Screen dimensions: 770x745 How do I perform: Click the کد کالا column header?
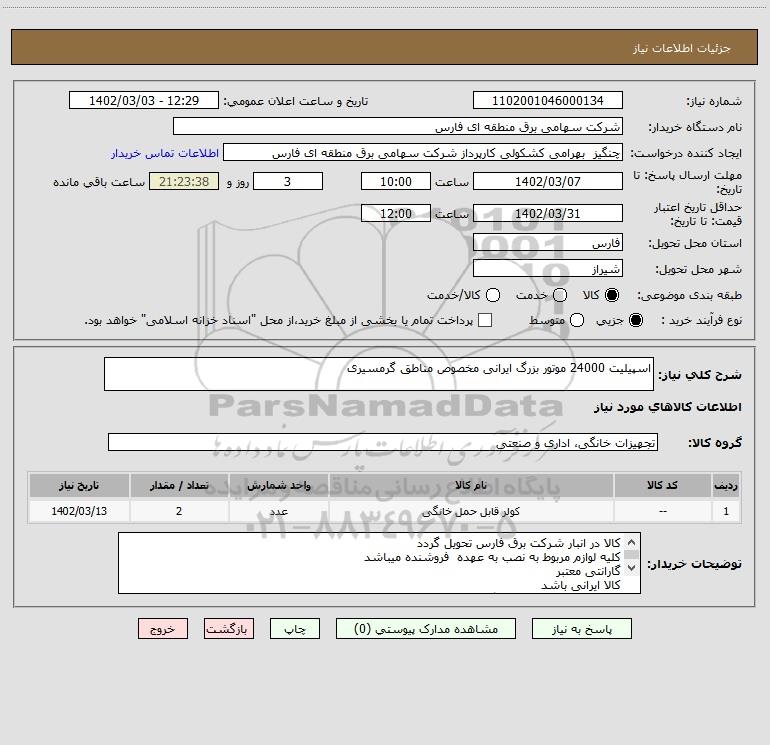pyautogui.click(x=662, y=485)
